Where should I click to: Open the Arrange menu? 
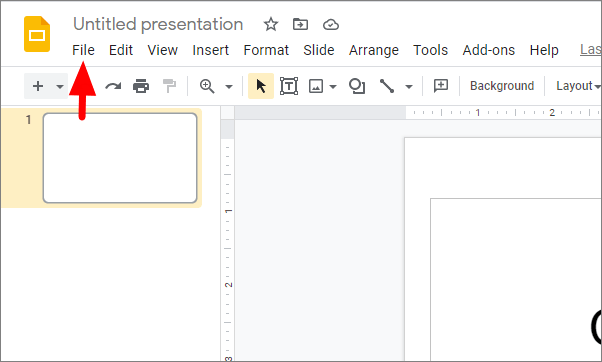click(374, 50)
